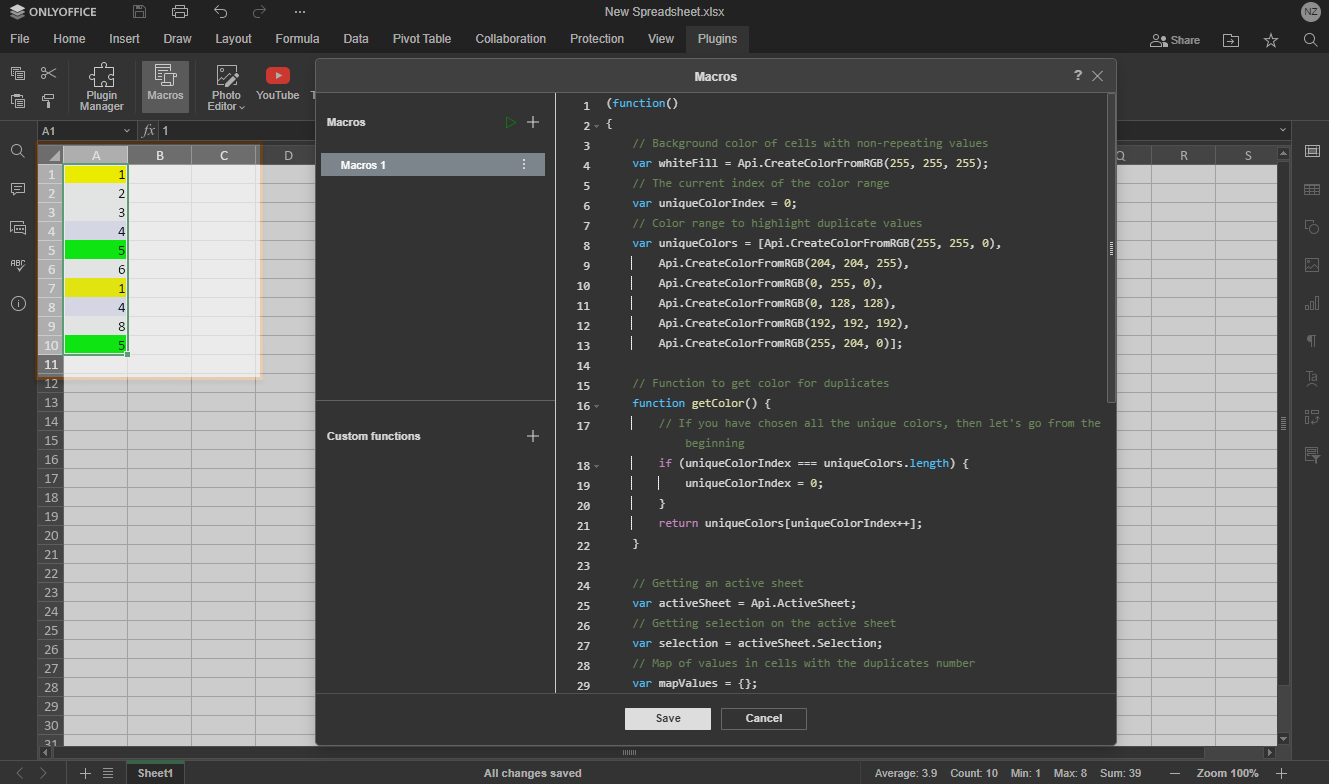
Task: Open the list of sheets icon
Action: tap(108, 773)
